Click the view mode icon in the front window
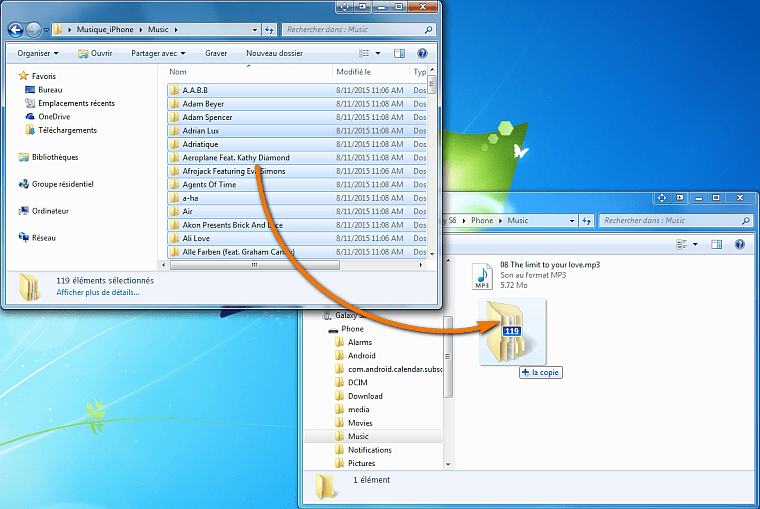The width and height of the screenshot is (760, 509). (364, 53)
